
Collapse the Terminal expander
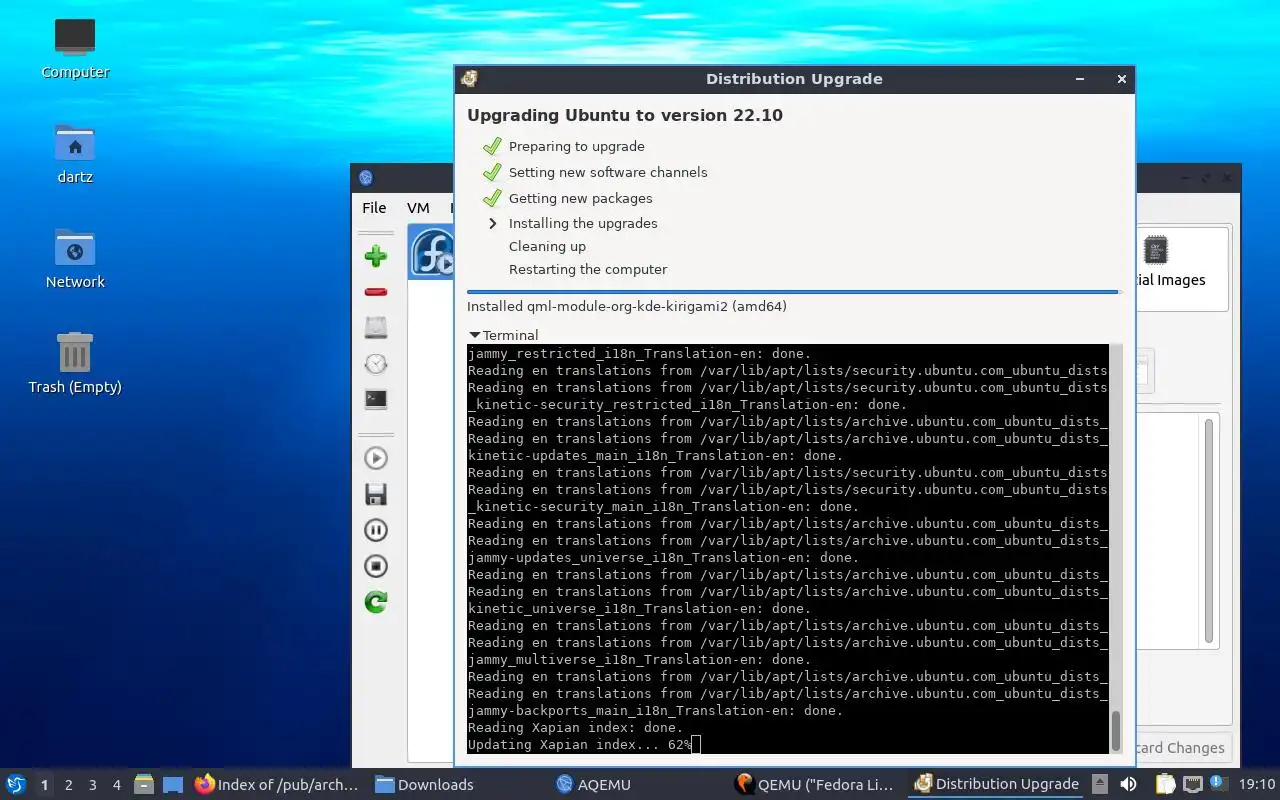[x=475, y=335]
